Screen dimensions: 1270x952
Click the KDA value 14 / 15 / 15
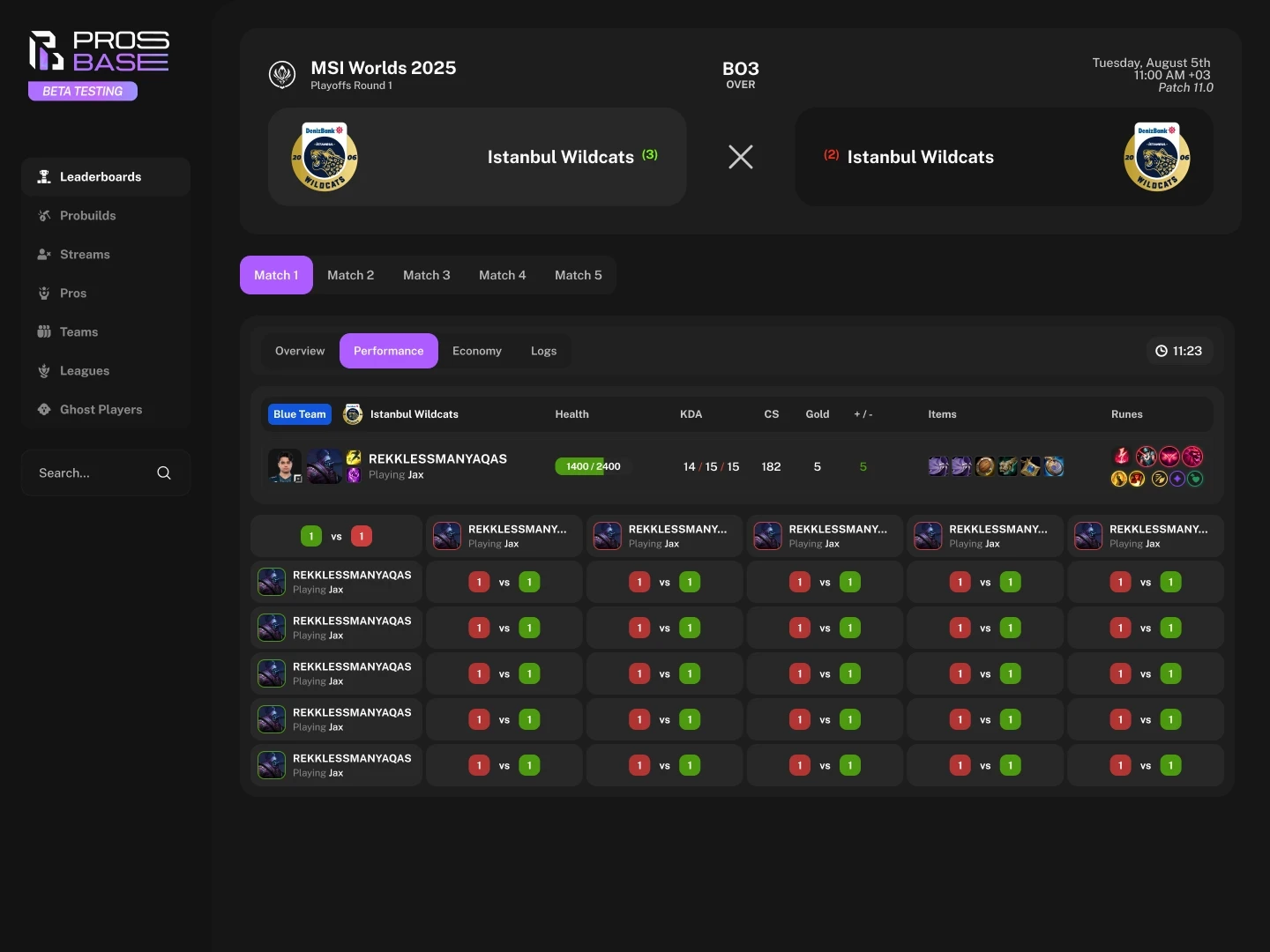tap(711, 466)
